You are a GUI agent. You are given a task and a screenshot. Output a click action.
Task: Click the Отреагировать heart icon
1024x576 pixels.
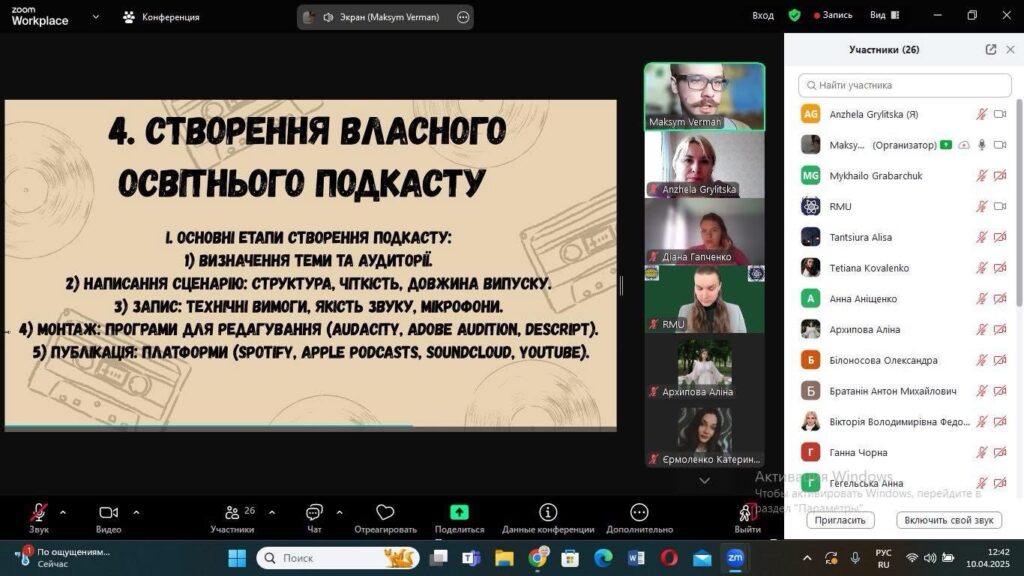385,513
